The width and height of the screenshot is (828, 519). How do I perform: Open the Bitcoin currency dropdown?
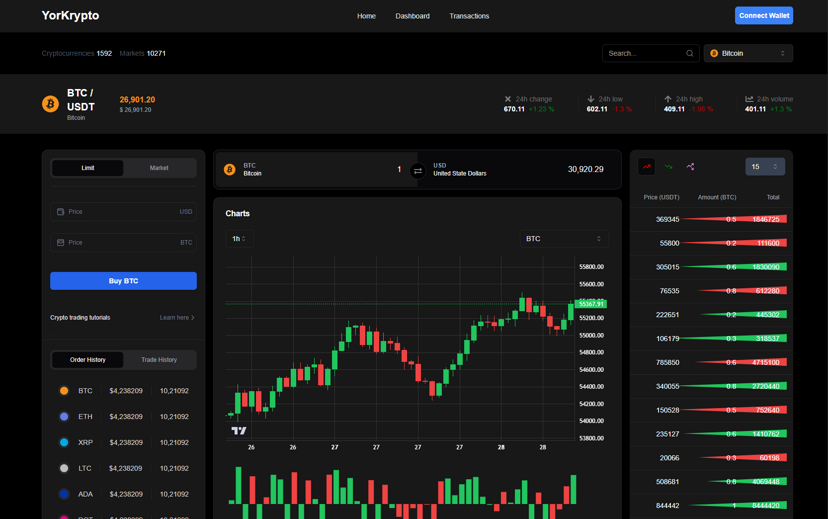[748, 53]
